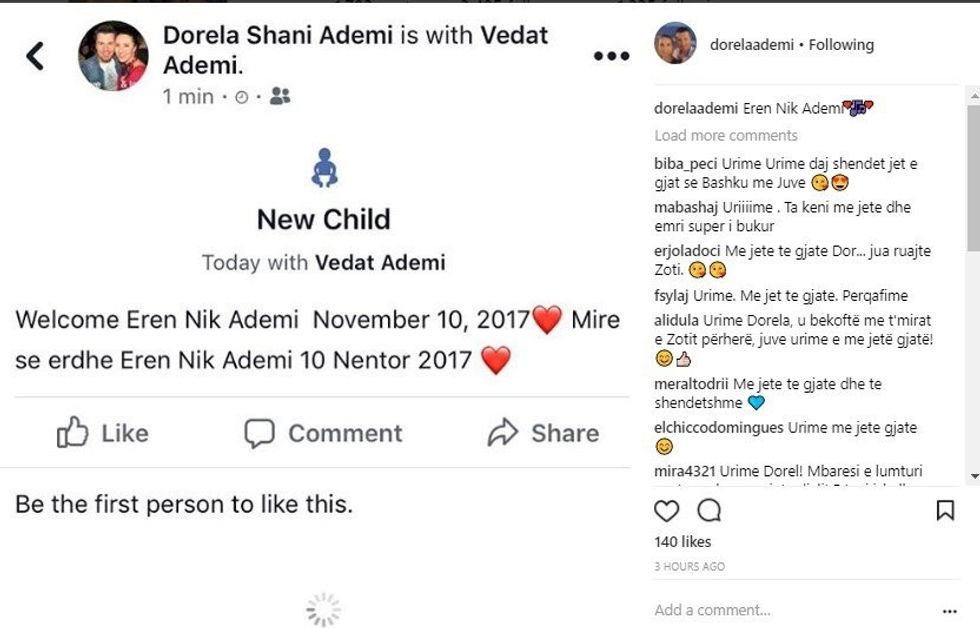The image size is (980, 628).
Task: Click the Add a comment field
Action: (790, 609)
